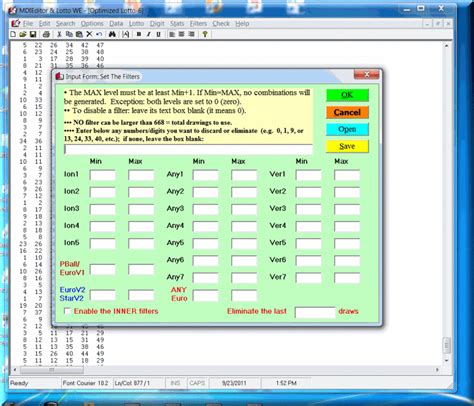Click the yellow Save button
The image size is (474, 406).
tap(347, 146)
